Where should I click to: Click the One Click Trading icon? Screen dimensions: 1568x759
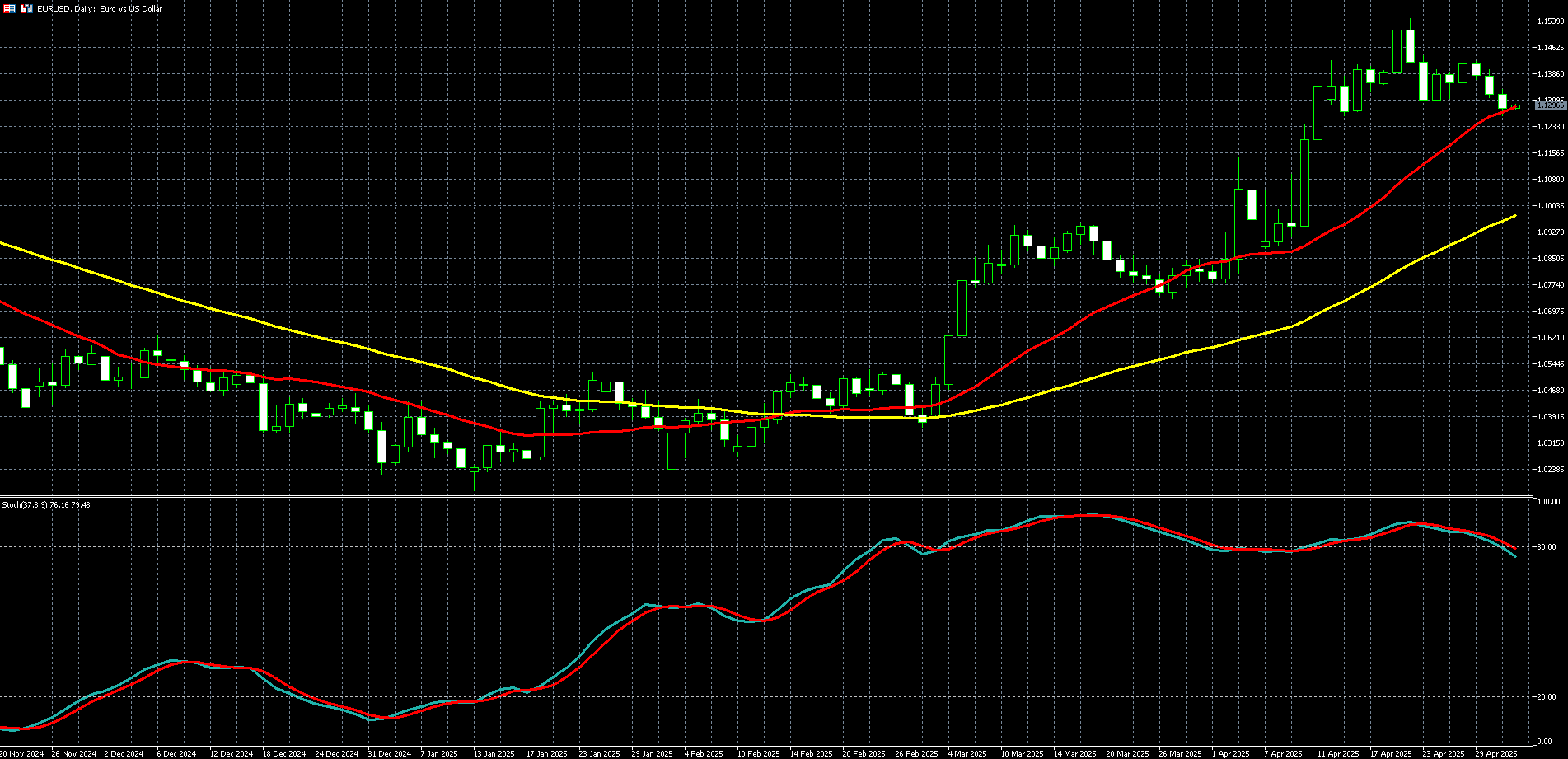pos(26,8)
